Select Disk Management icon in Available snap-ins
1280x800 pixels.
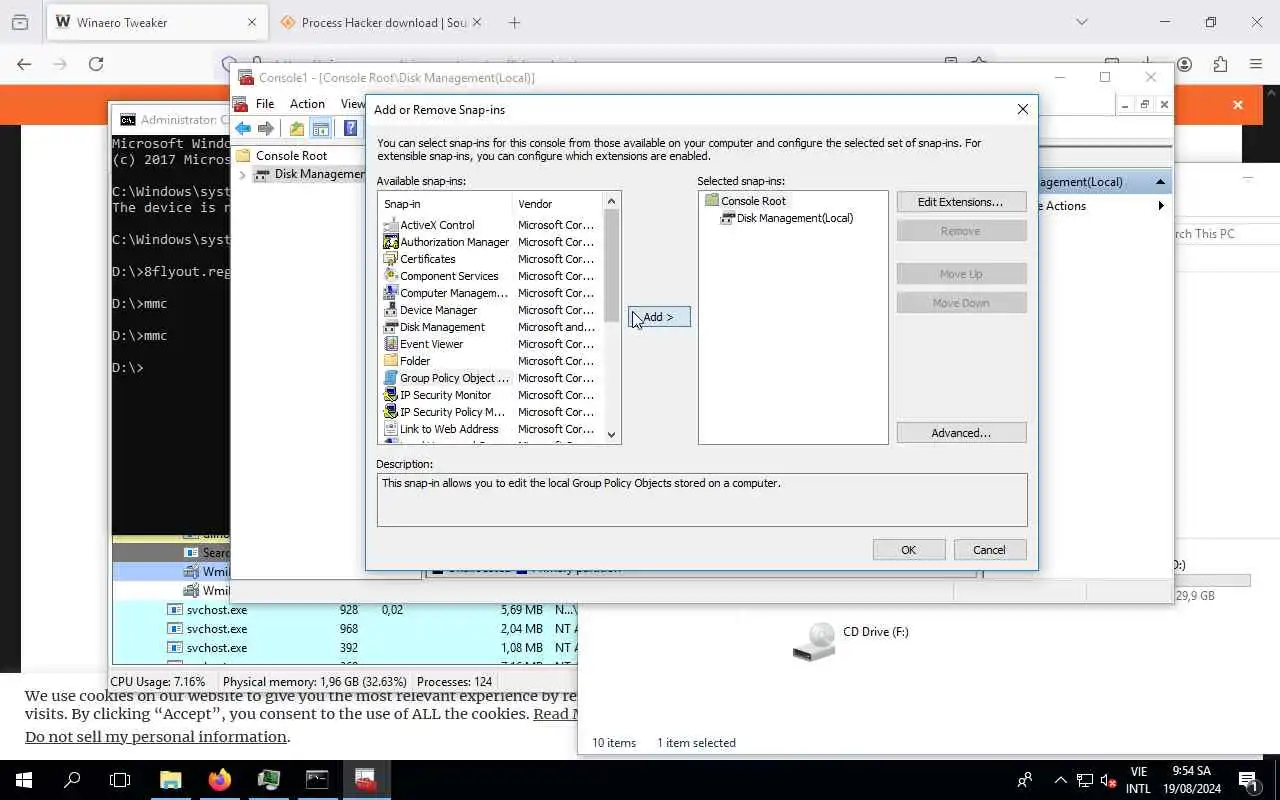click(391, 327)
